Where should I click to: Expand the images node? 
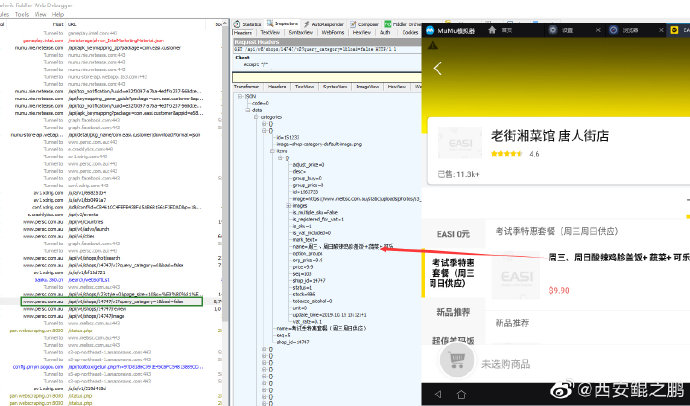tap(288, 205)
